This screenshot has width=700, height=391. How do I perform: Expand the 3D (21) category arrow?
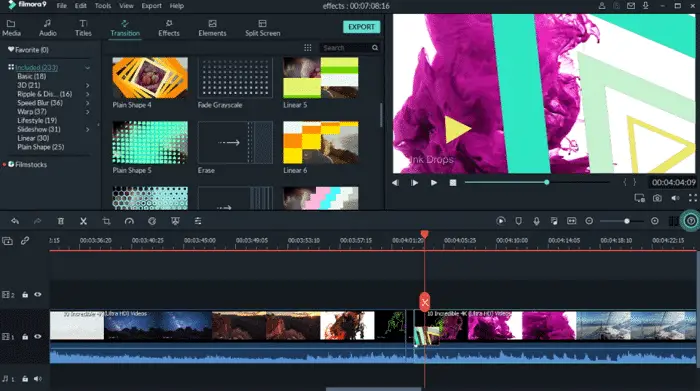click(88, 85)
